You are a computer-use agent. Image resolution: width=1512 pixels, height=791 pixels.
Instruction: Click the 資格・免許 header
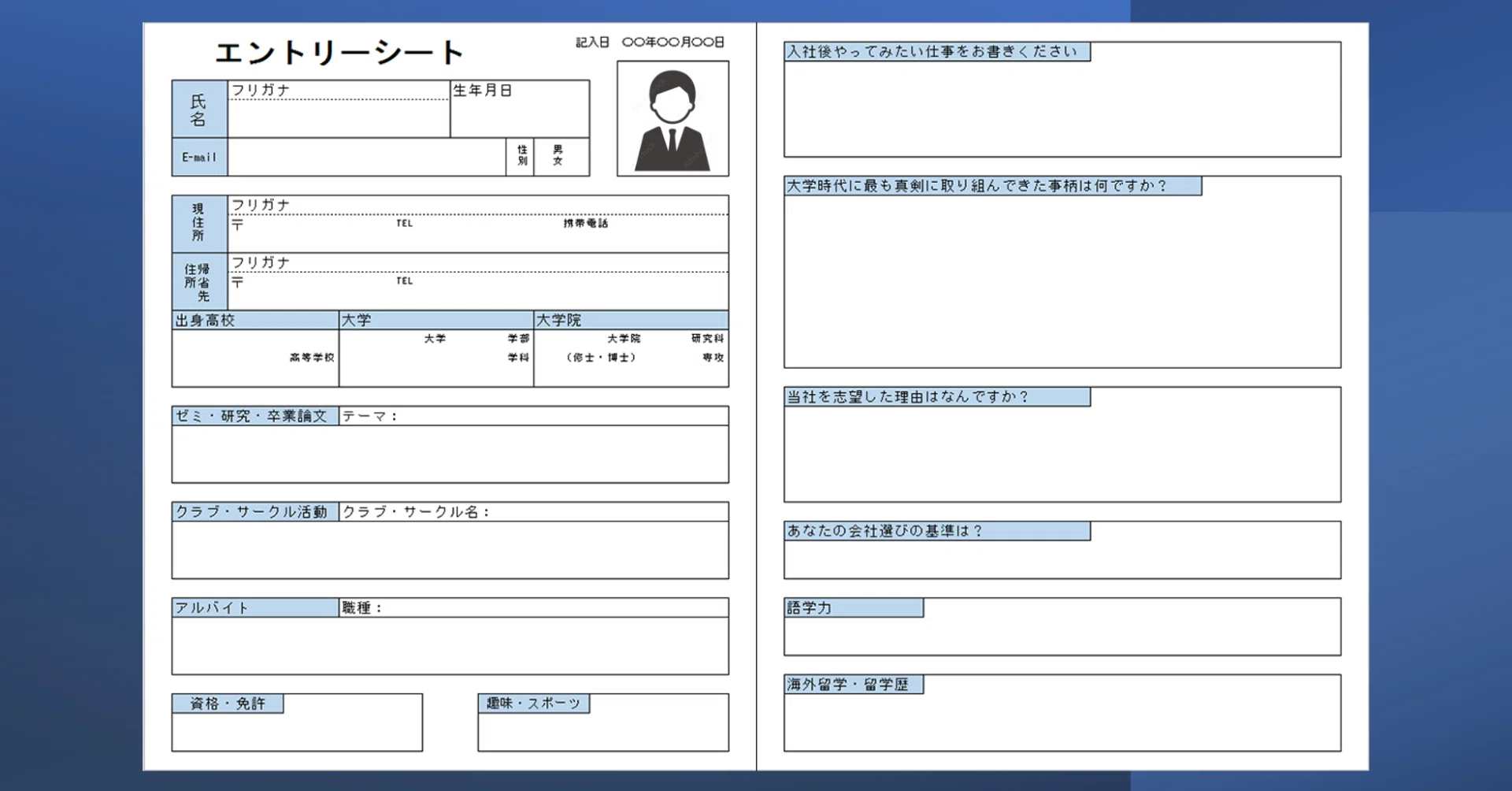coord(228,704)
